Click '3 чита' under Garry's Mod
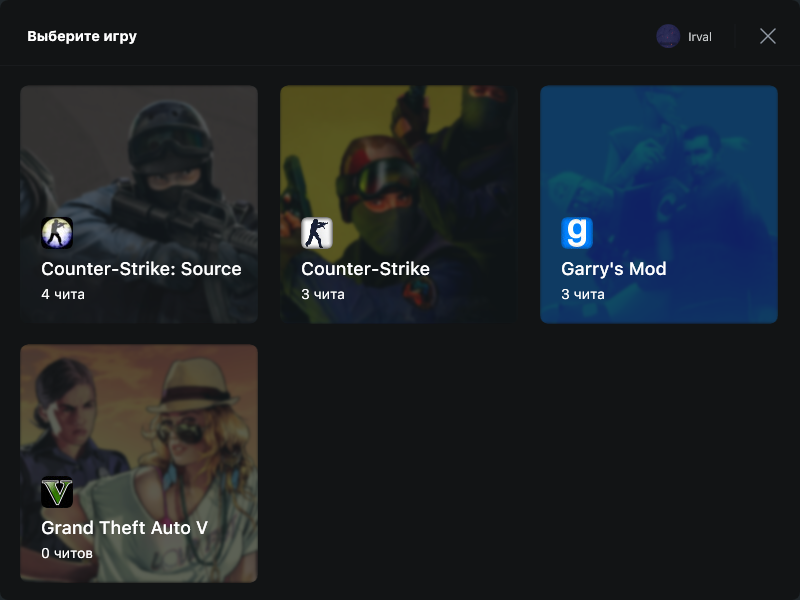Viewport: 800px width, 600px height. pos(583,294)
